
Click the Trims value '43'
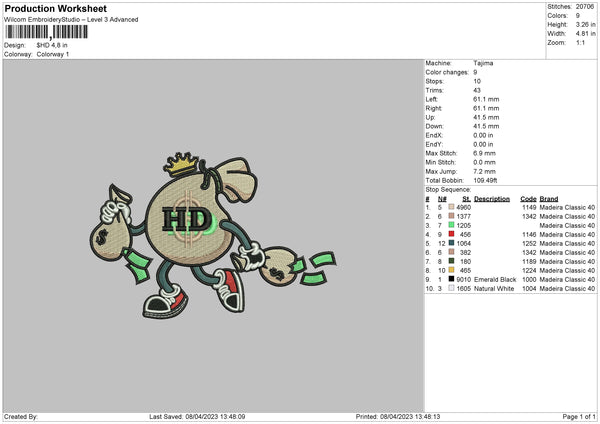point(477,90)
